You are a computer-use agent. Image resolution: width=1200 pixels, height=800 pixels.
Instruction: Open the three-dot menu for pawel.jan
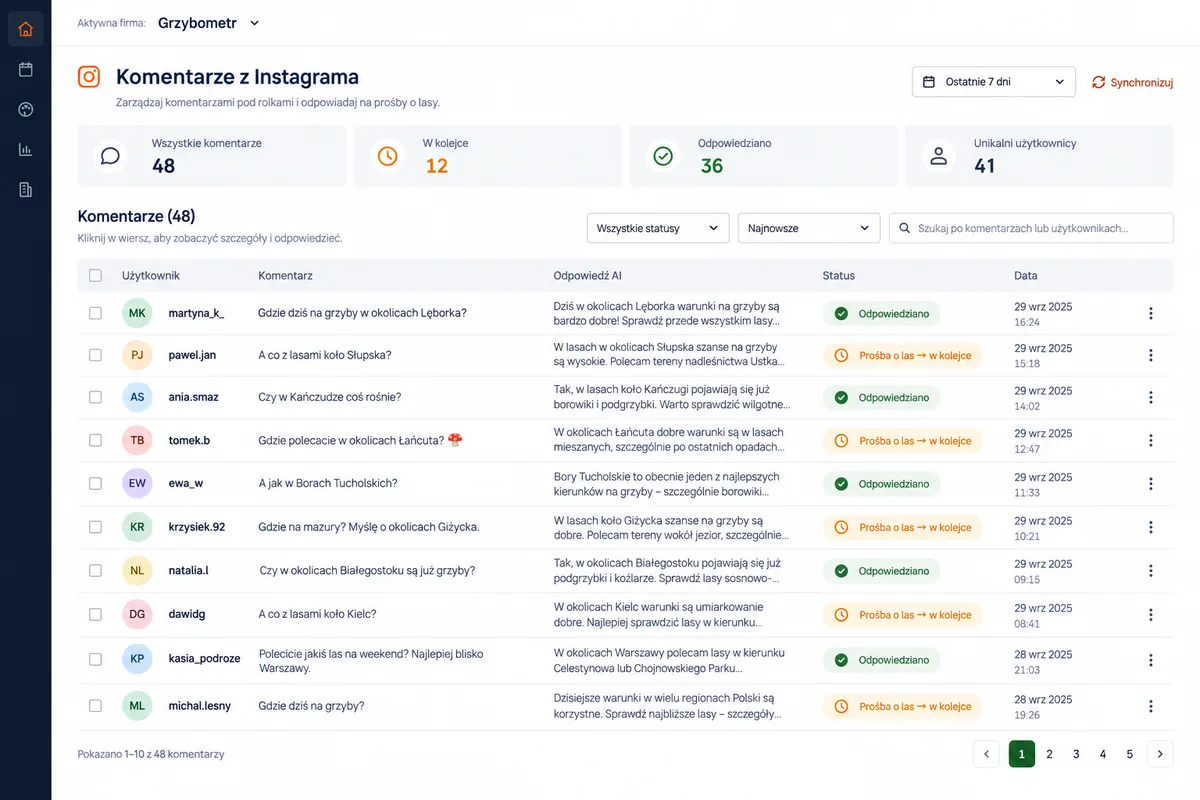(x=1150, y=355)
